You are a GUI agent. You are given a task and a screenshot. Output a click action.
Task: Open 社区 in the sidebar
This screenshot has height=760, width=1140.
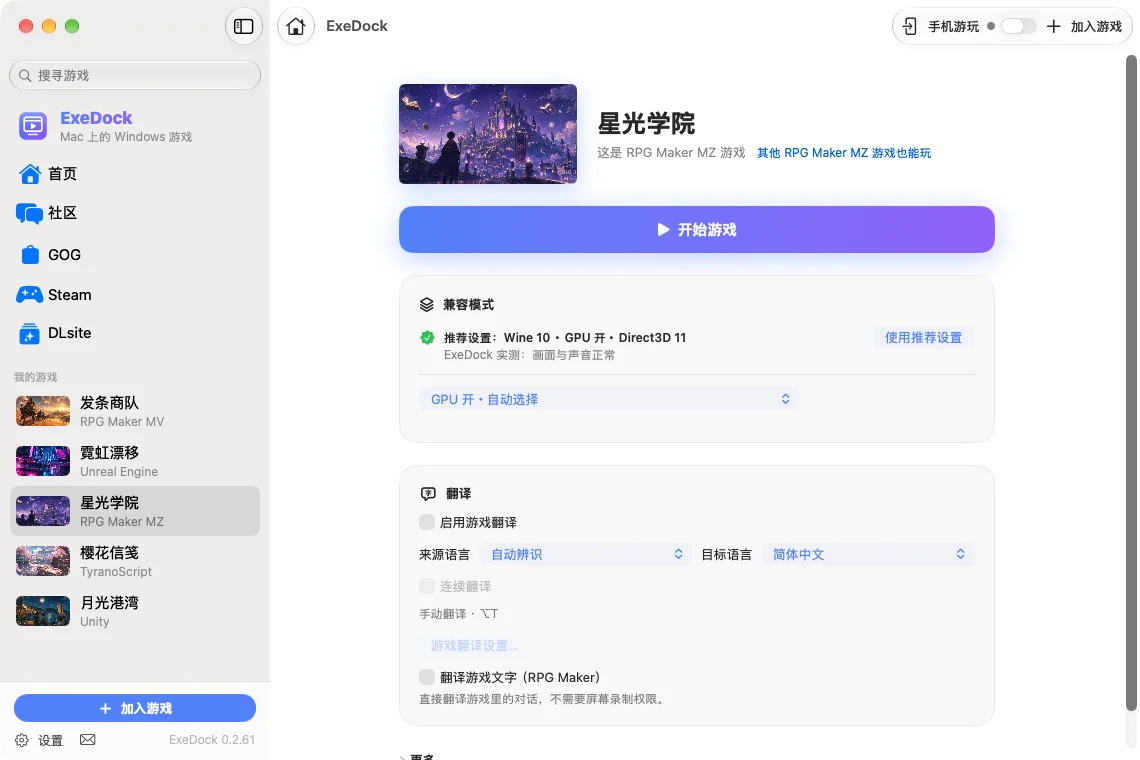tap(135, 213)
